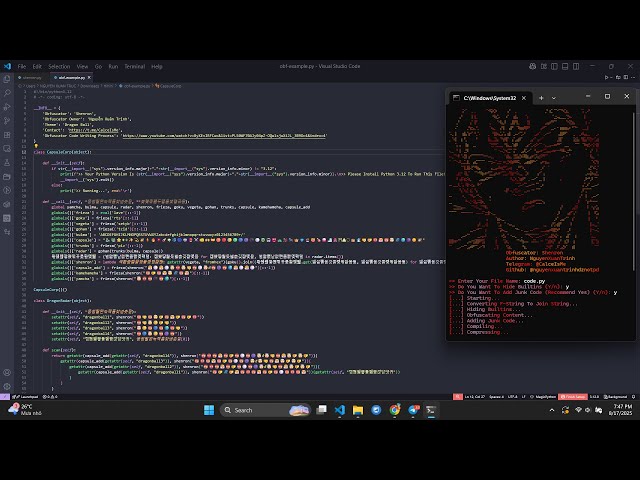Click Spaces indentation in status bar

click(496, 396)
